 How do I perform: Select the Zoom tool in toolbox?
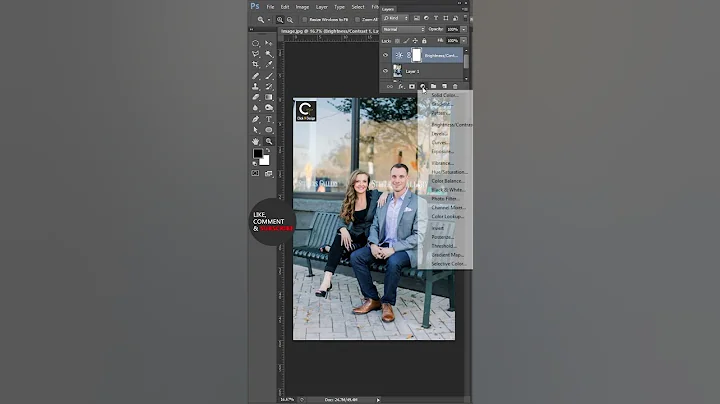click(x=269, y=141)
